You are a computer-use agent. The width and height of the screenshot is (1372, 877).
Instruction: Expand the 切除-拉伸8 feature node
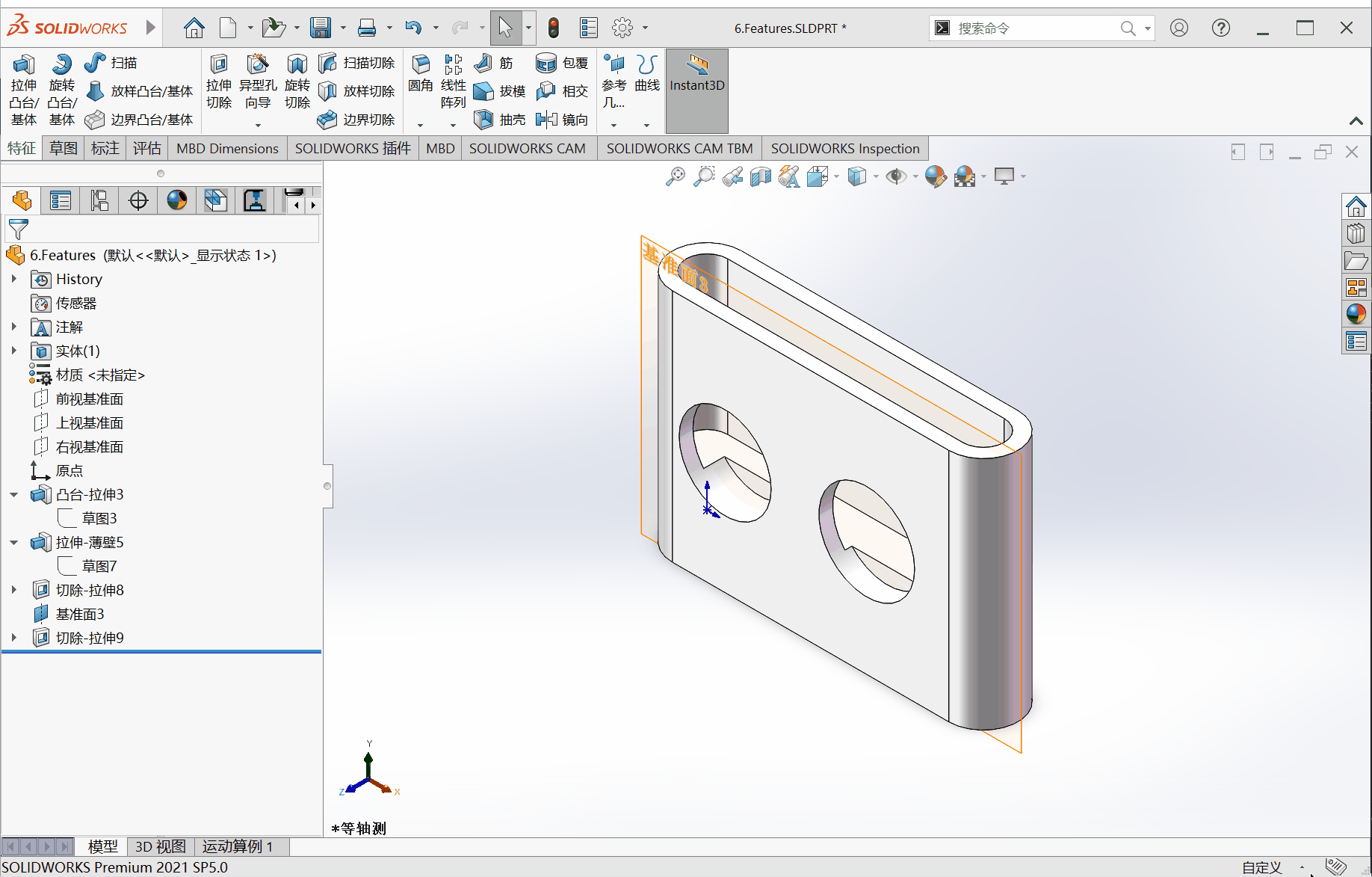[14, 590]
